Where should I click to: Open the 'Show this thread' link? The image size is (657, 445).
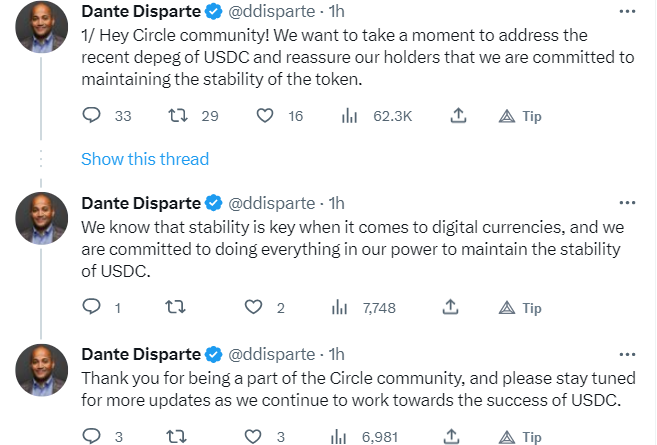pyautogui.click(x=145, y=159)
